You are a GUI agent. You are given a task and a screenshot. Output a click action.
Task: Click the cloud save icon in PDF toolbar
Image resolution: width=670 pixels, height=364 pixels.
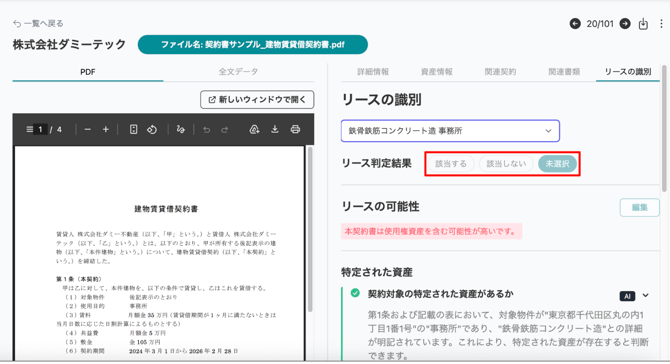click(x=255, y=129)
